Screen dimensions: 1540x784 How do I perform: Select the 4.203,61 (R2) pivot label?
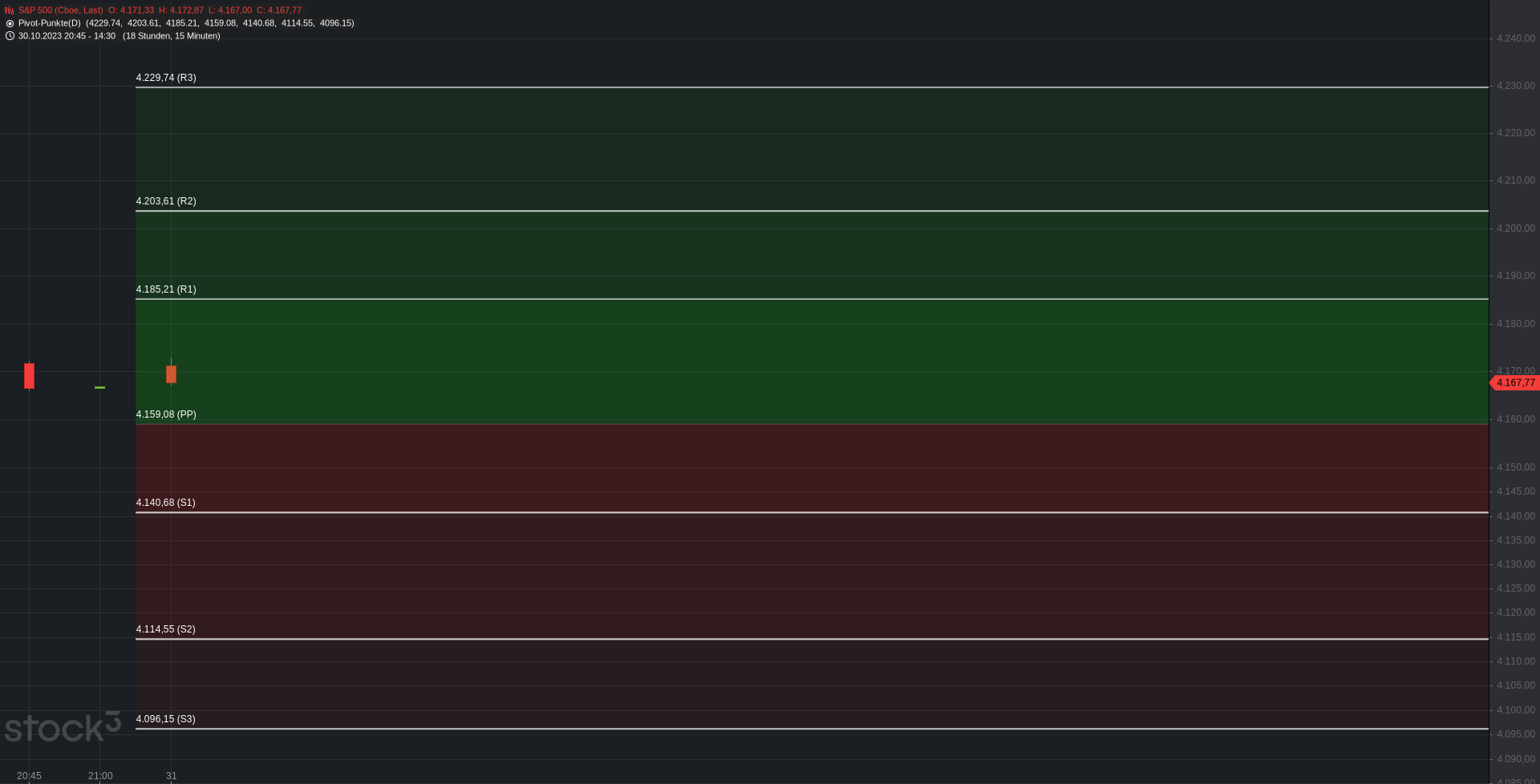(x=166, y=201)
